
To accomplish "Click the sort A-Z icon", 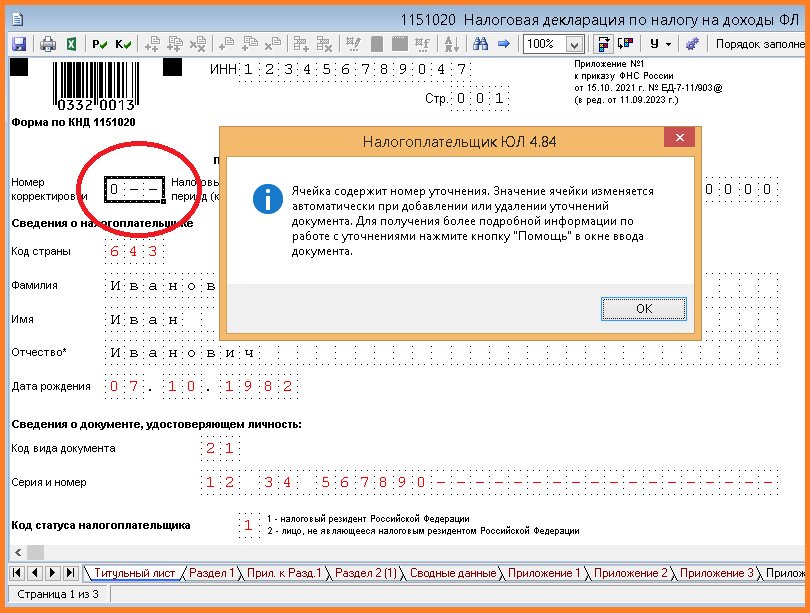I will pos(451,44).
